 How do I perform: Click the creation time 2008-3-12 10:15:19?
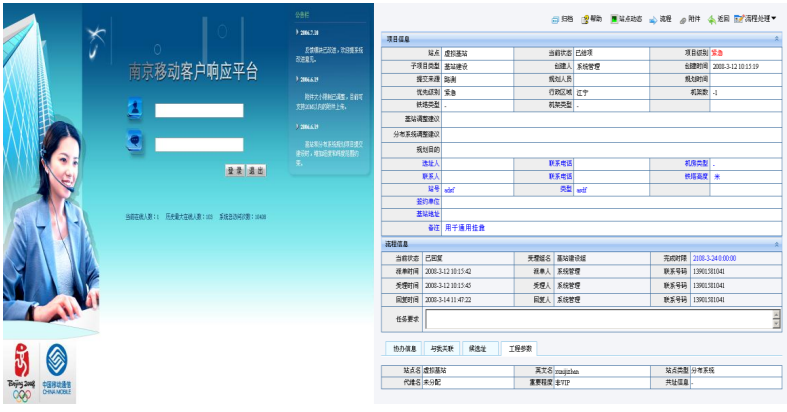pos(735,66)
